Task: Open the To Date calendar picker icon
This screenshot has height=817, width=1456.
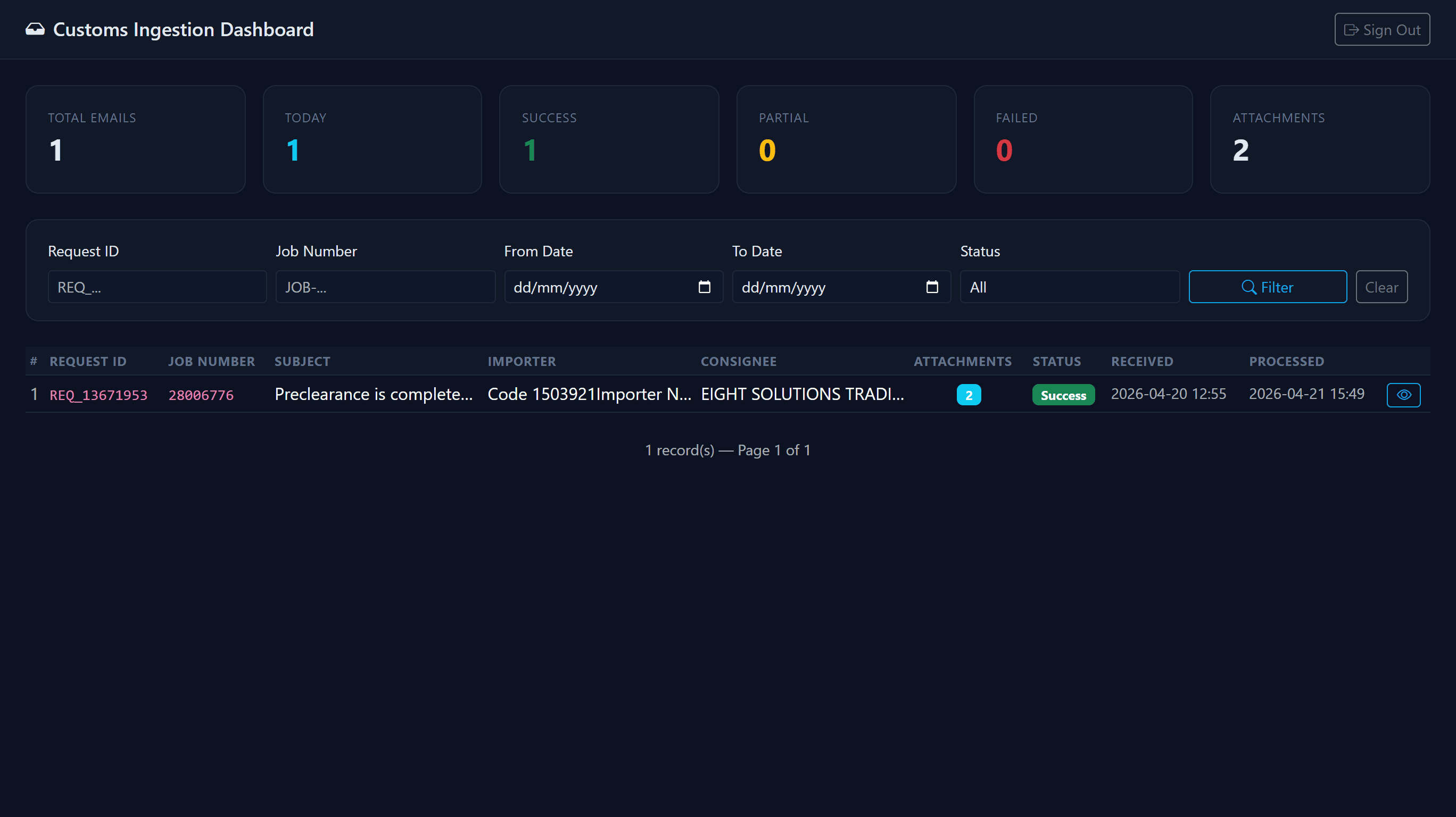Action: (931, 287)
